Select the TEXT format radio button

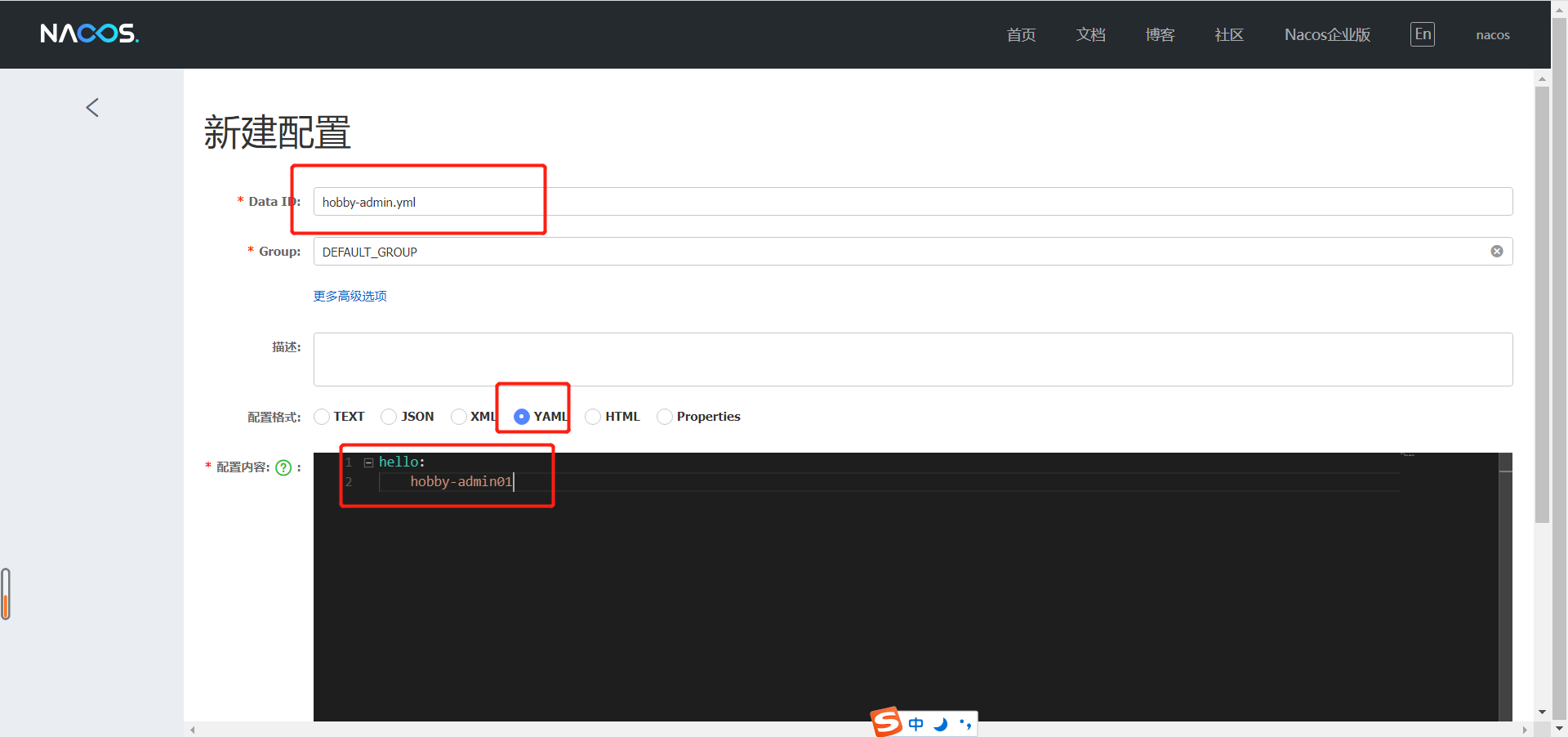pyautogui.click(x=322, y=417)
